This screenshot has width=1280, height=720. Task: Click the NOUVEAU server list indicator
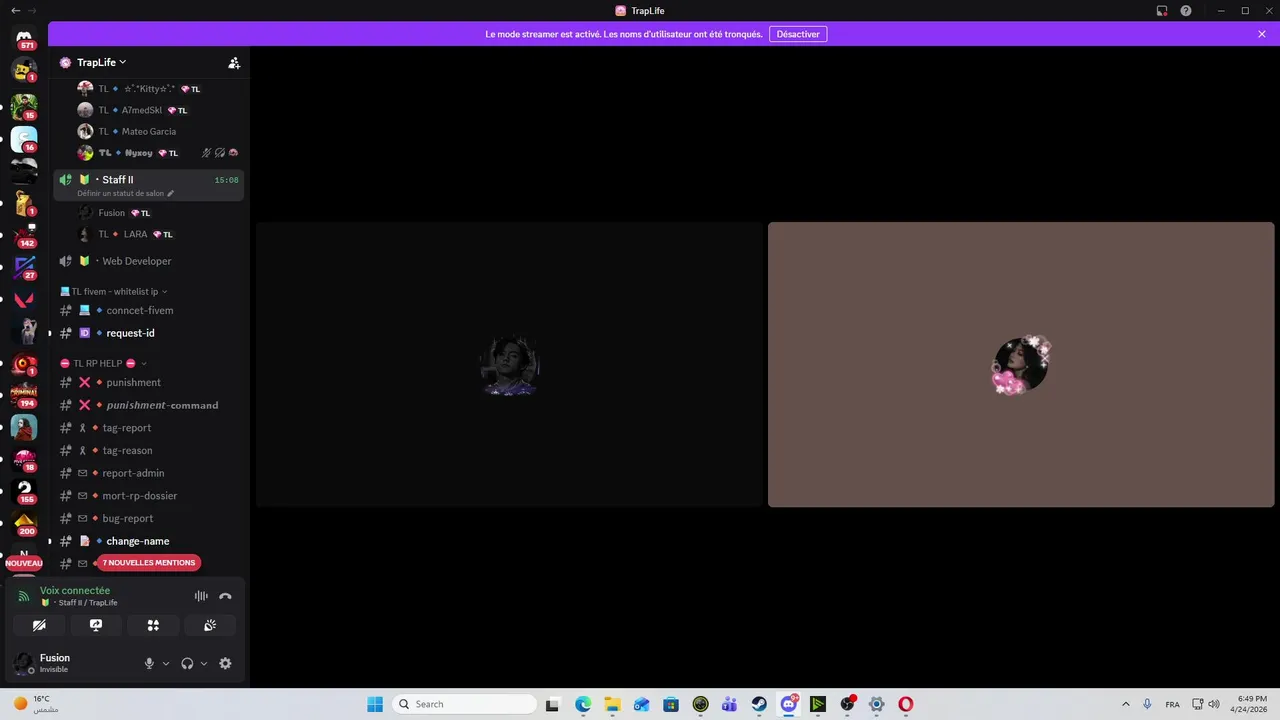tap(24, 563)
